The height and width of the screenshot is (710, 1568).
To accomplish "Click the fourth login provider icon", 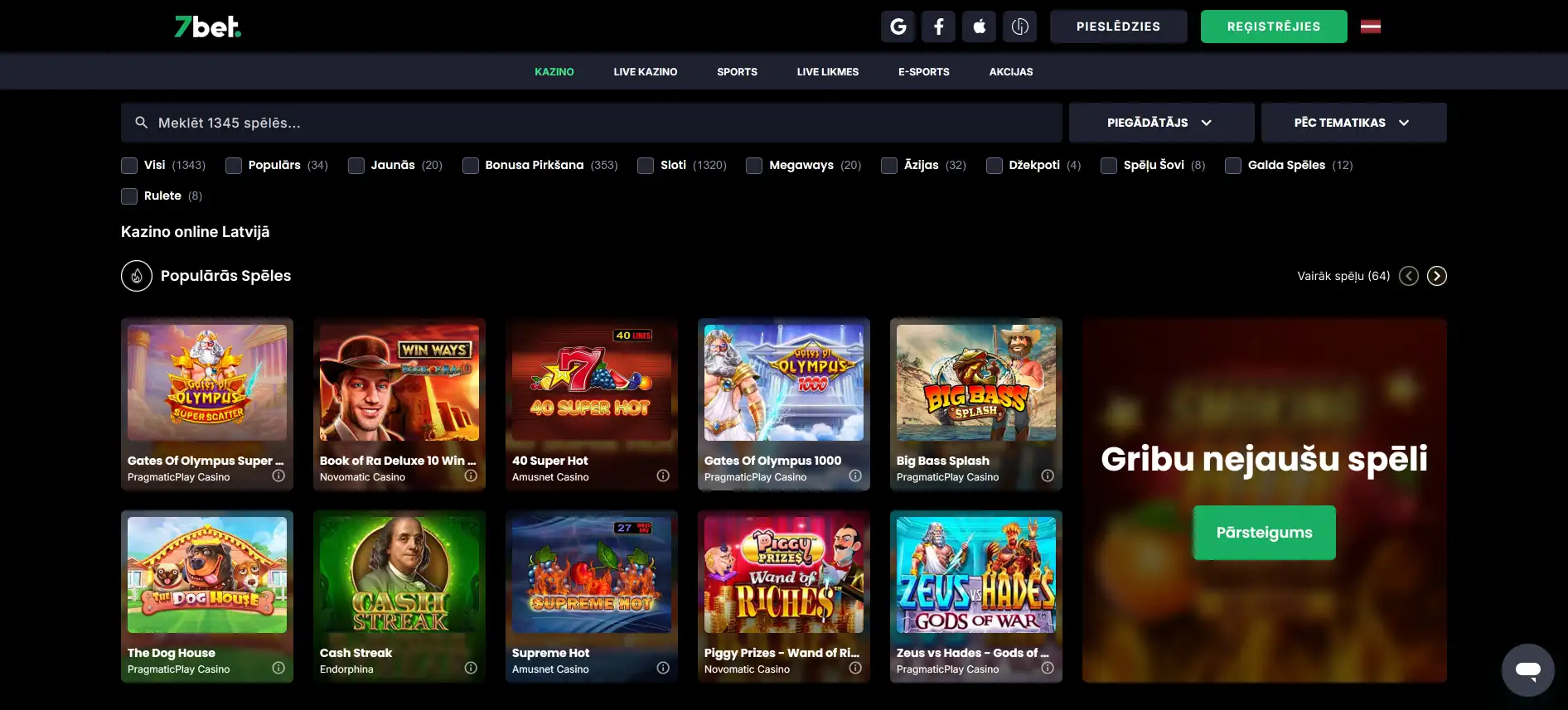I will point(1019,27).
